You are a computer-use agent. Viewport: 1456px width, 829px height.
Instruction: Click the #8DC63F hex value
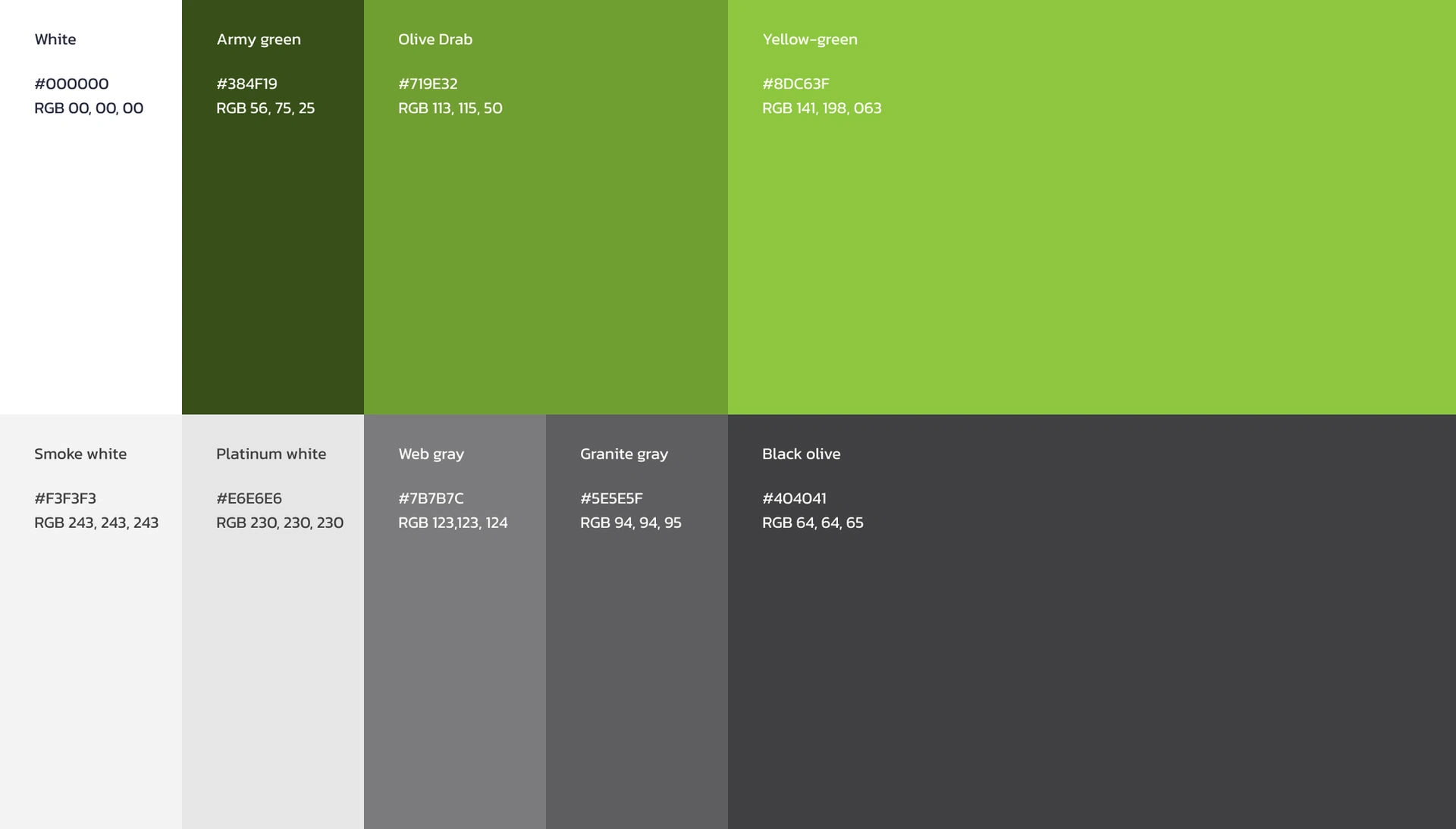[x=795, y=83]
